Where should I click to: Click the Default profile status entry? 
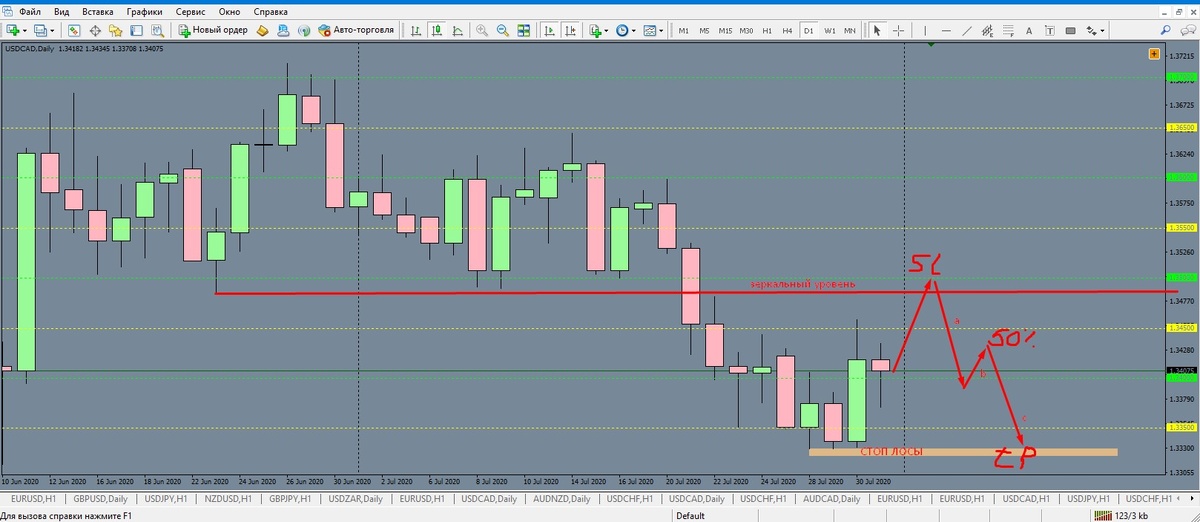click(690, 515)
